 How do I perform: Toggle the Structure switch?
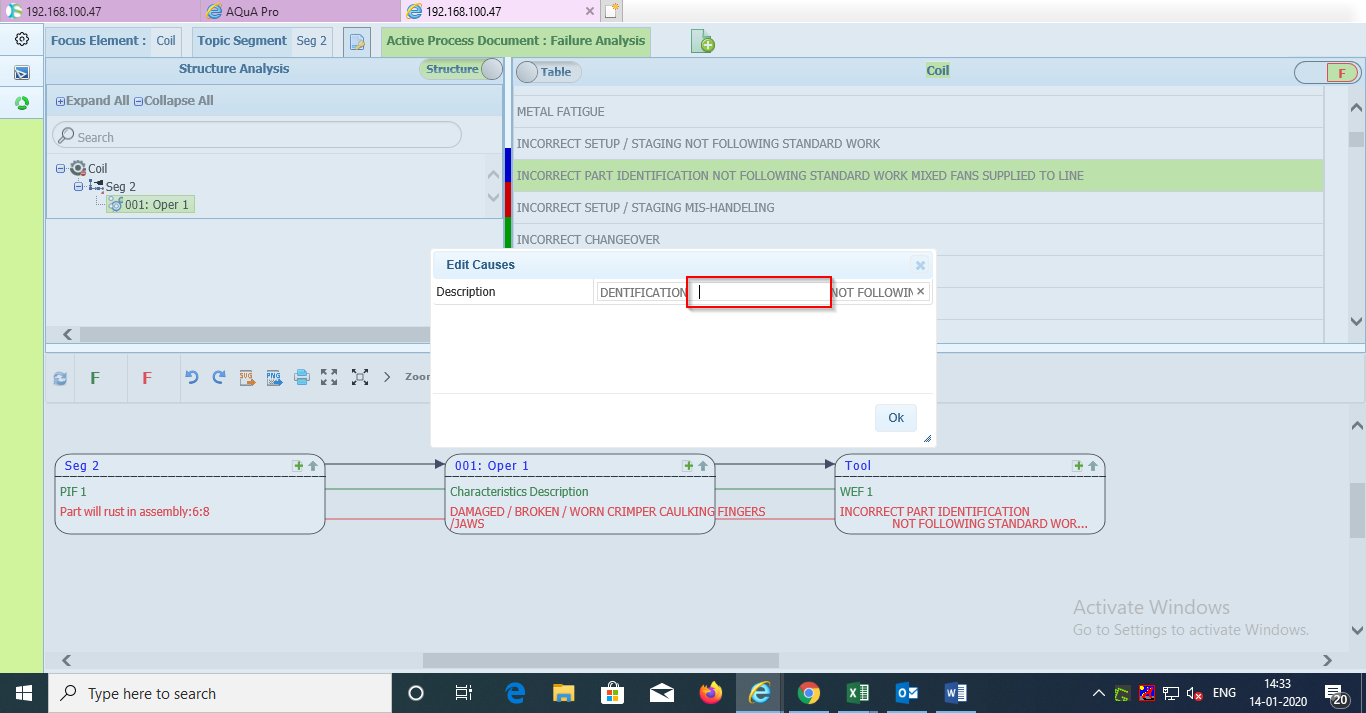coord(462,69)
